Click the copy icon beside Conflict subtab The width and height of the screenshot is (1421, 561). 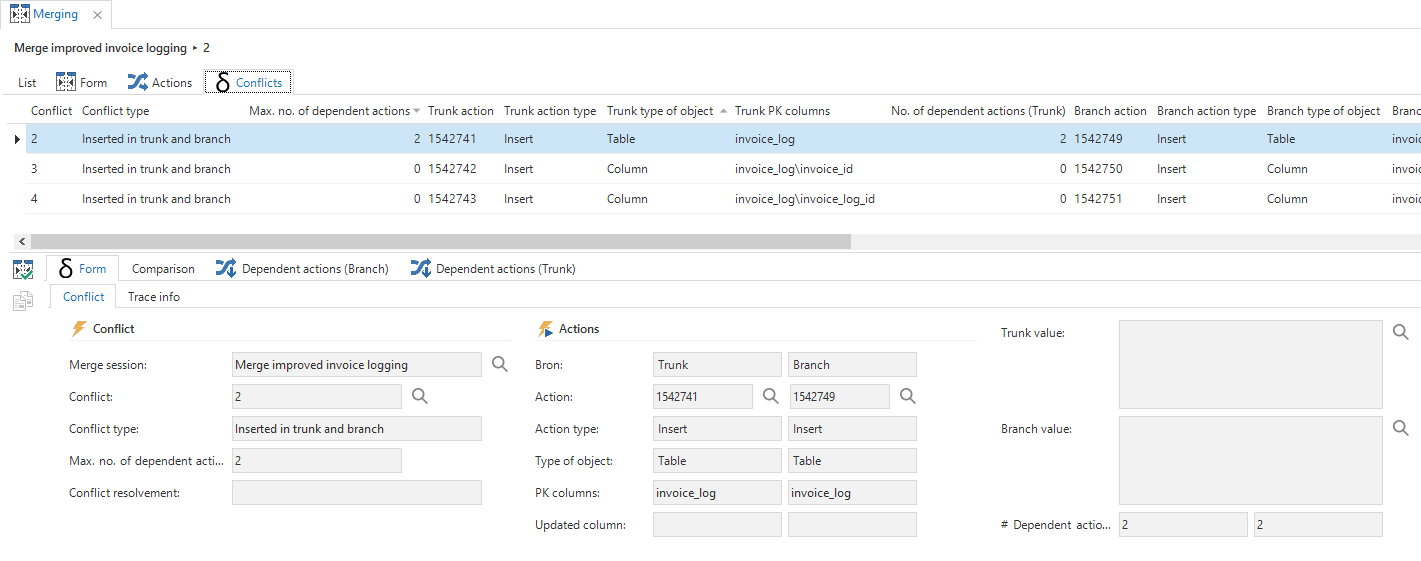coord(23,300)
